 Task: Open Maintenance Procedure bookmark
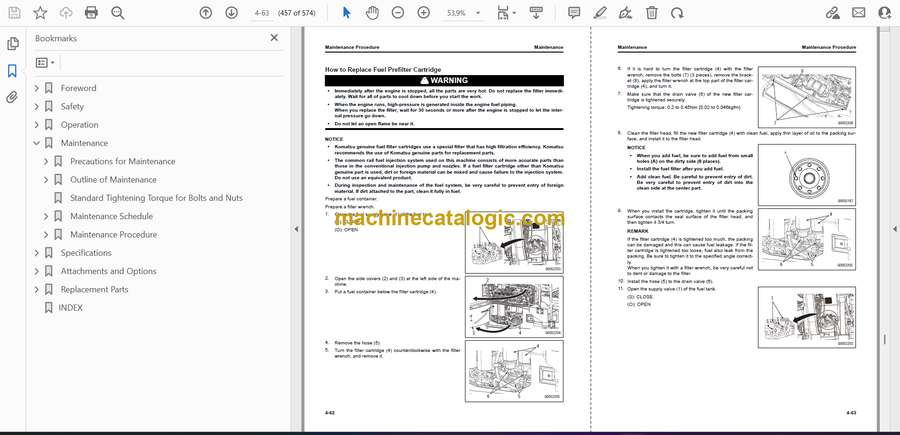click(113, 234)
